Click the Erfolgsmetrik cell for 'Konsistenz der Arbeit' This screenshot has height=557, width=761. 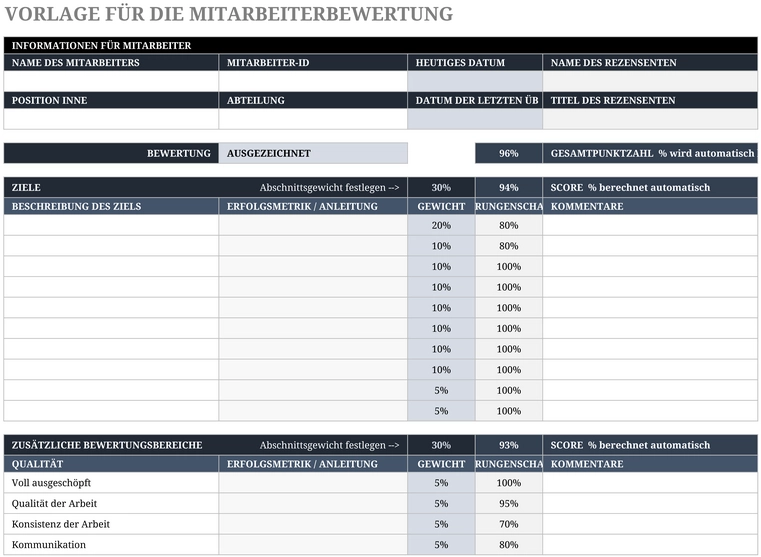(313, 524)
